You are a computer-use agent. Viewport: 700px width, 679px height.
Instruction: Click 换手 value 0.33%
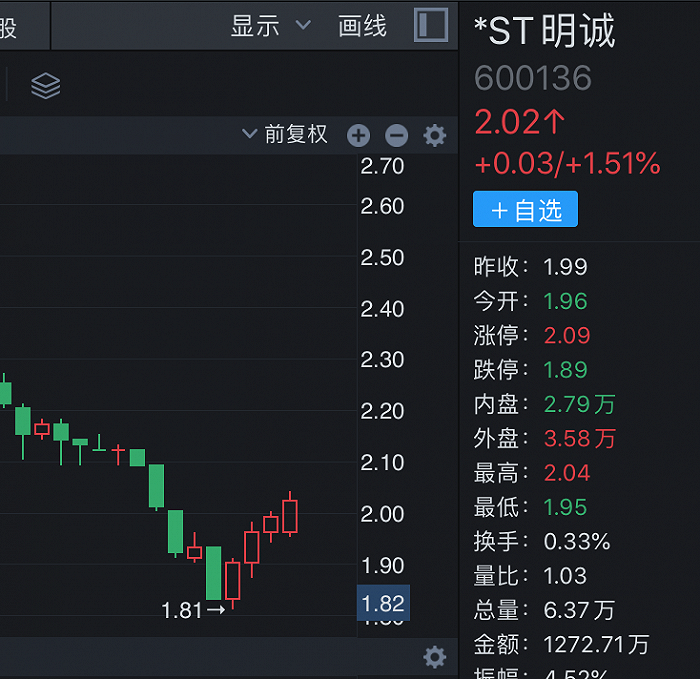pyautogui.click(x=577, y=542)
